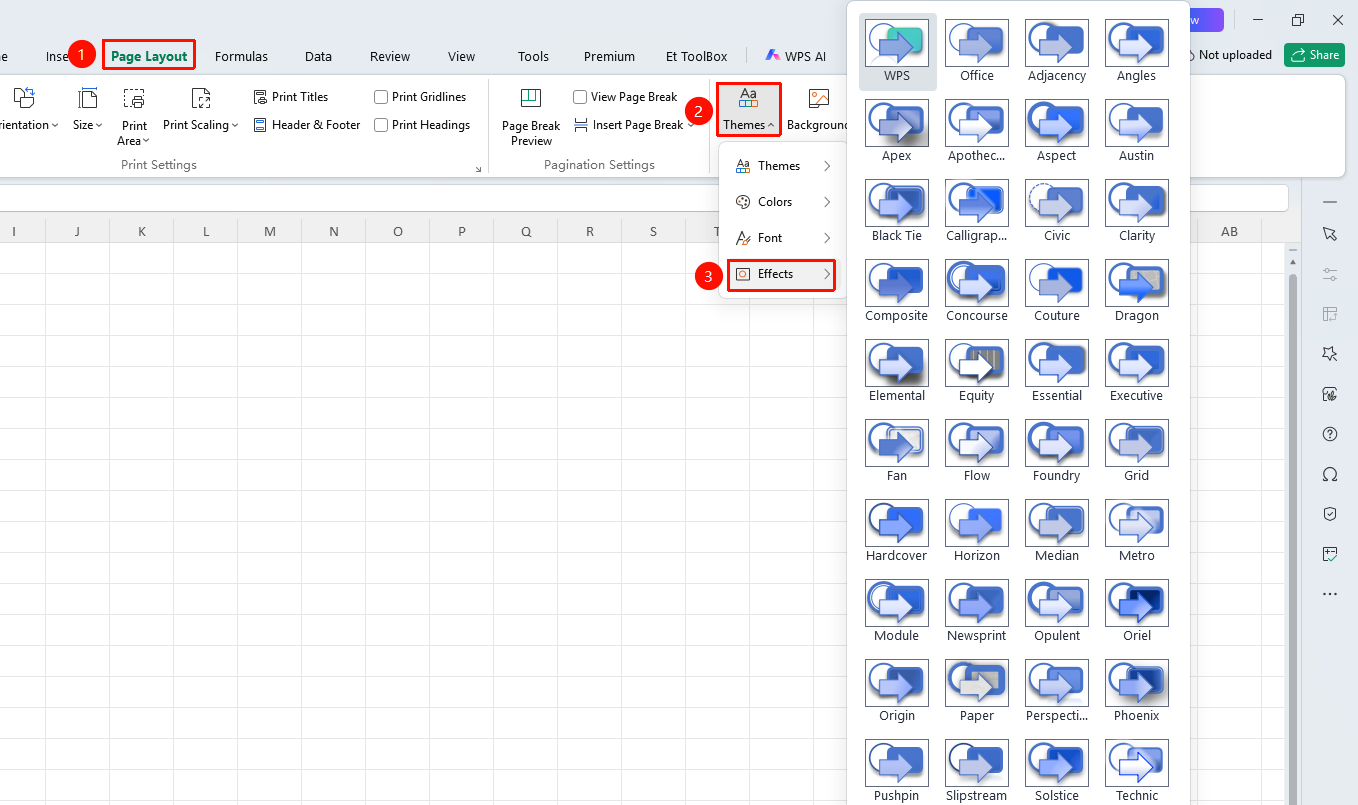Click the green Share button
This screenshot has width=1358, height=805.
1314,55
